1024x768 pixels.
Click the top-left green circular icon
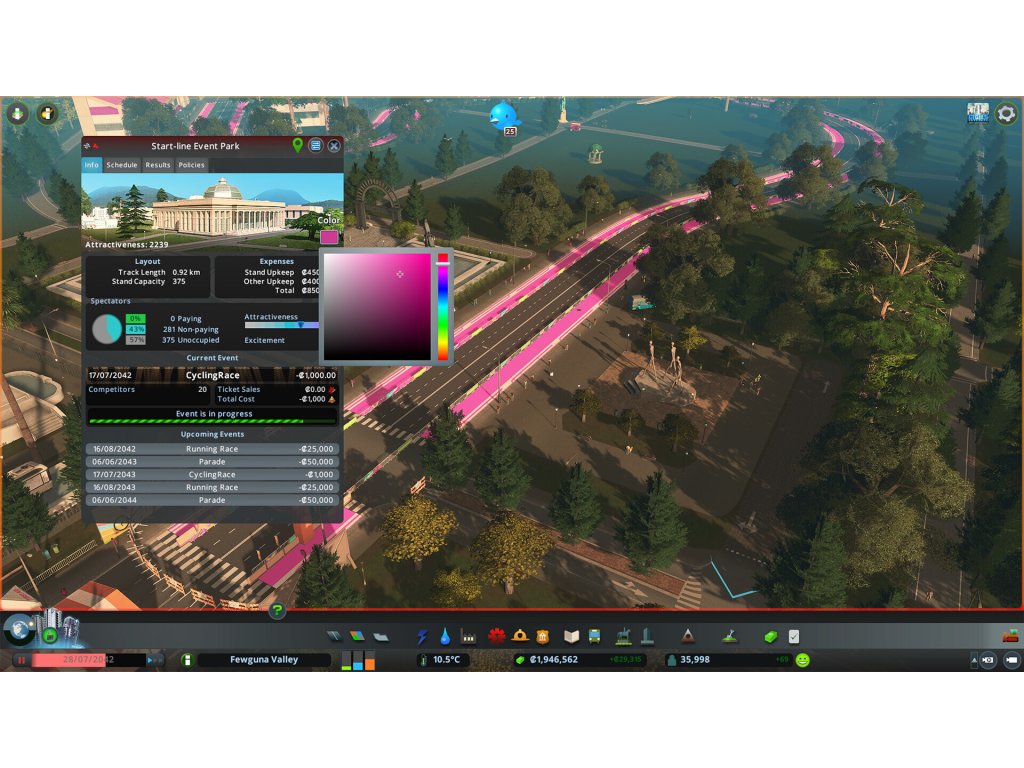point(18,114)
